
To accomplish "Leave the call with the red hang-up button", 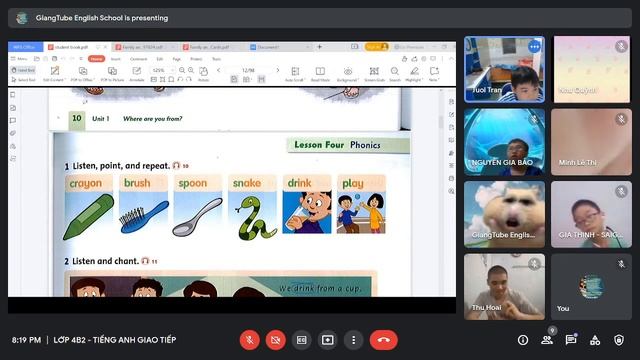I will [384, 340].
